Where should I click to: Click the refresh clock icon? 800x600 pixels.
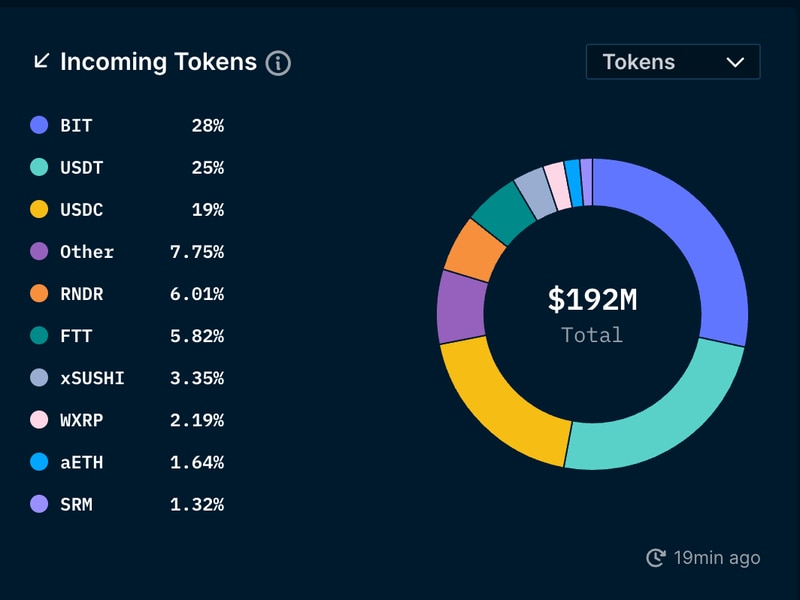[x=656, y=558]
